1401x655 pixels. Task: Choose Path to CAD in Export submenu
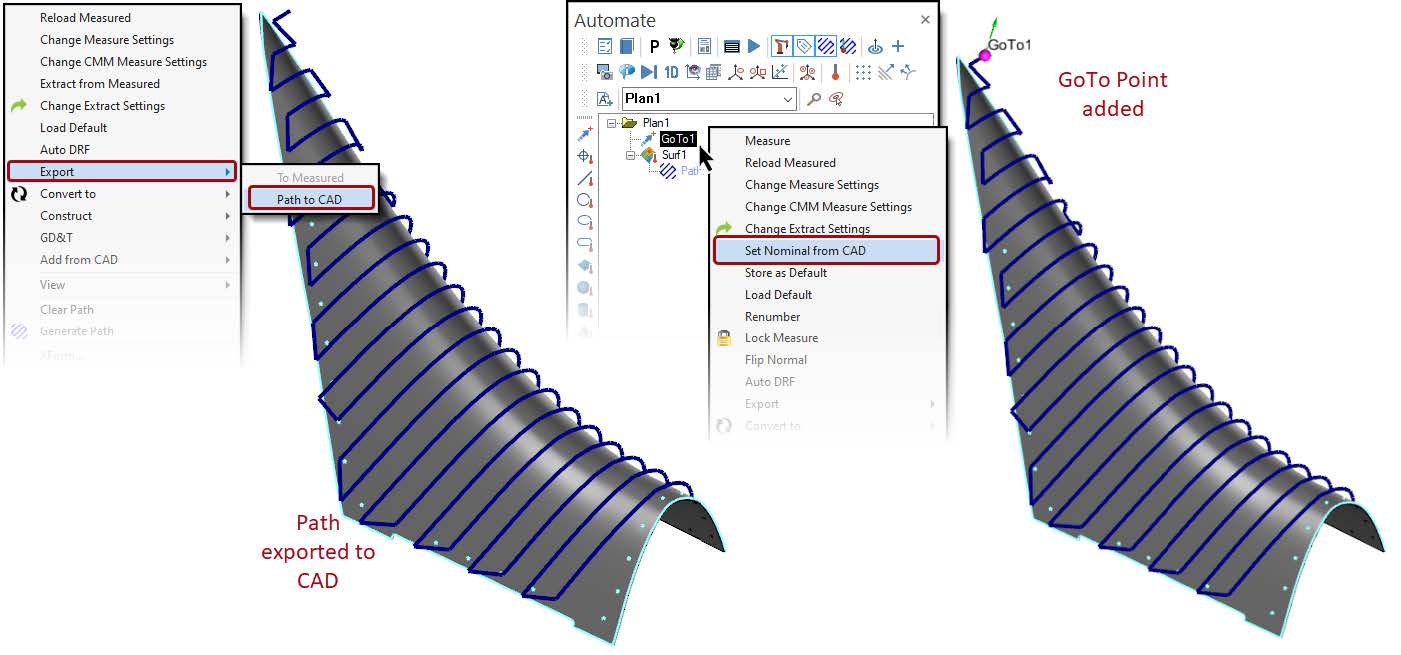tap(310, 200)
